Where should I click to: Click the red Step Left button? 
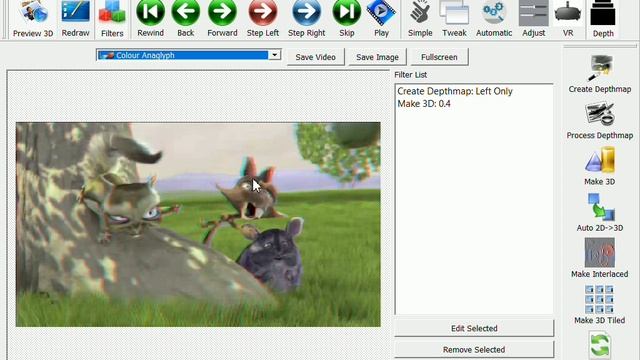pyautogui.click(x=262, y=19)
